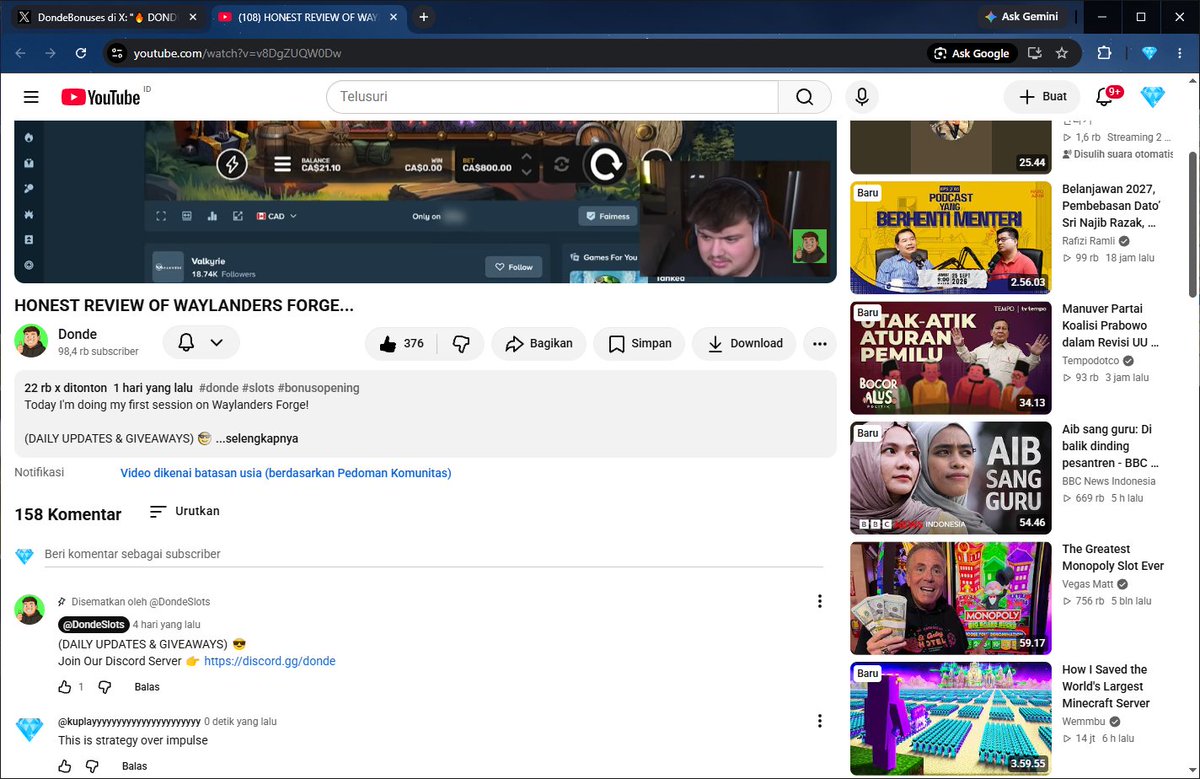Click the in-video Follow button
Image resolution: width=1200 pixels, height=779 pixels.
(514, 267)
